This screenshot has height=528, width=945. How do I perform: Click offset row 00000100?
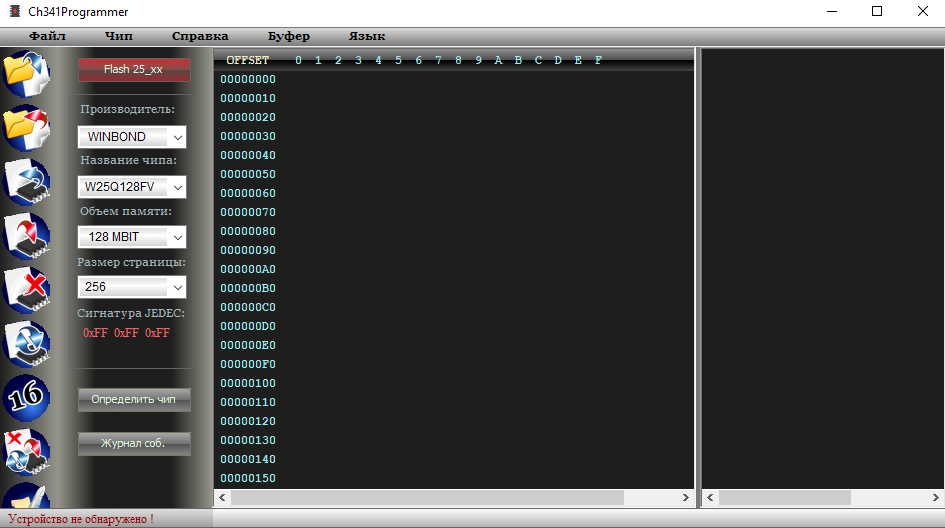pos(248,383)
